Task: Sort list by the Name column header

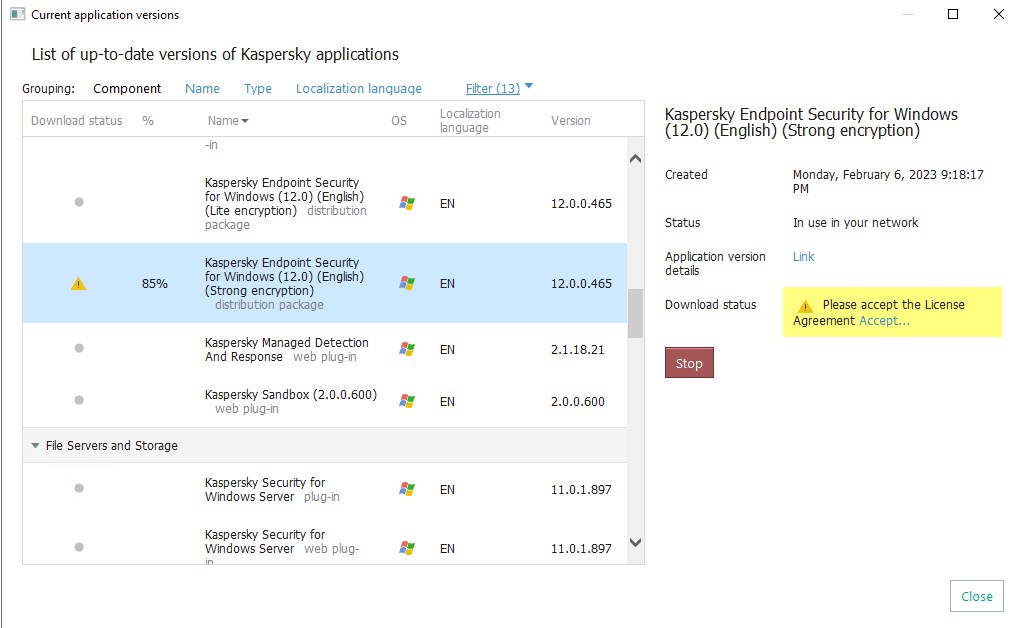Action: (227, 121)
